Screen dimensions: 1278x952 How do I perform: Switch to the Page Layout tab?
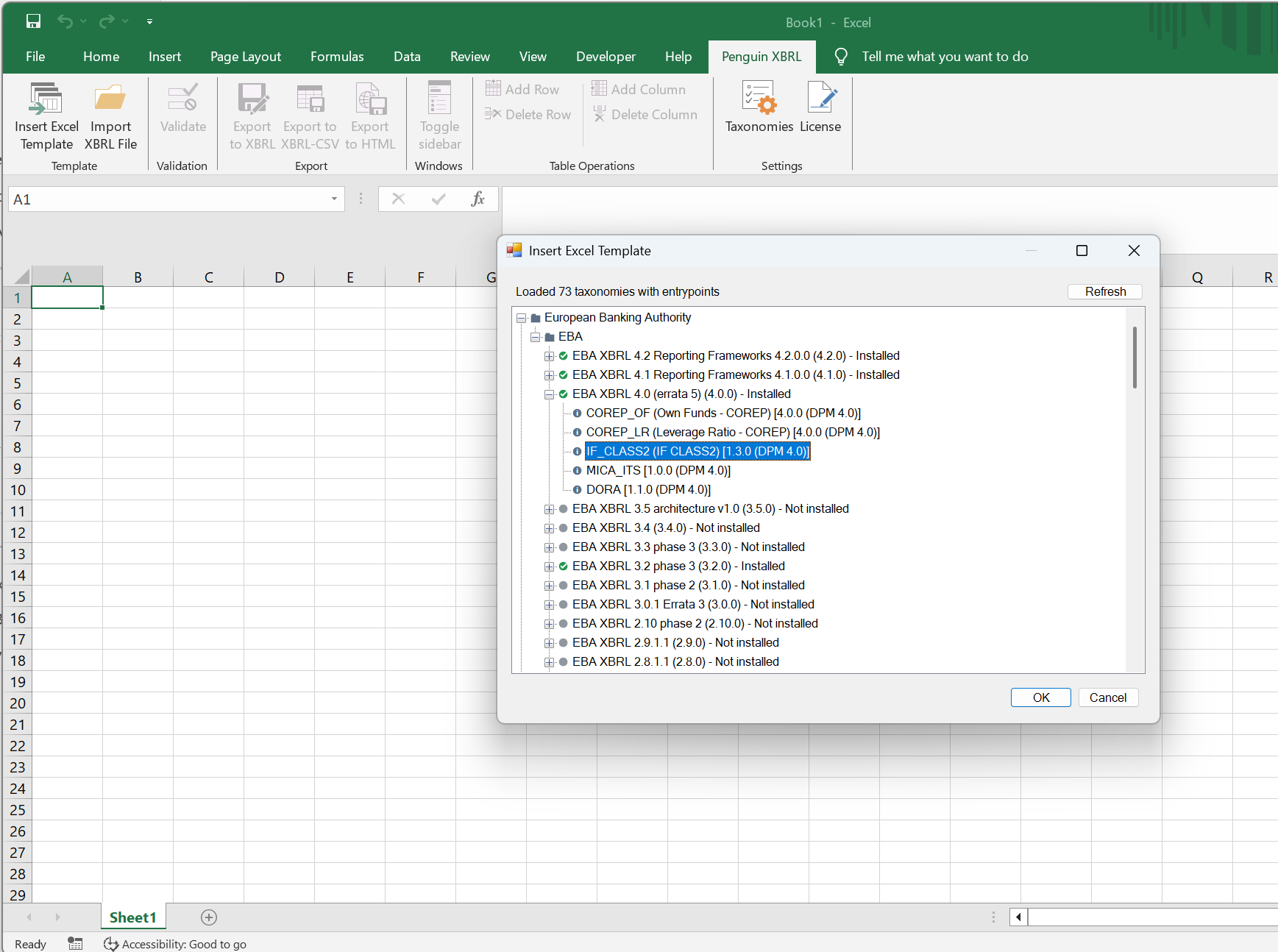point(246,57)
